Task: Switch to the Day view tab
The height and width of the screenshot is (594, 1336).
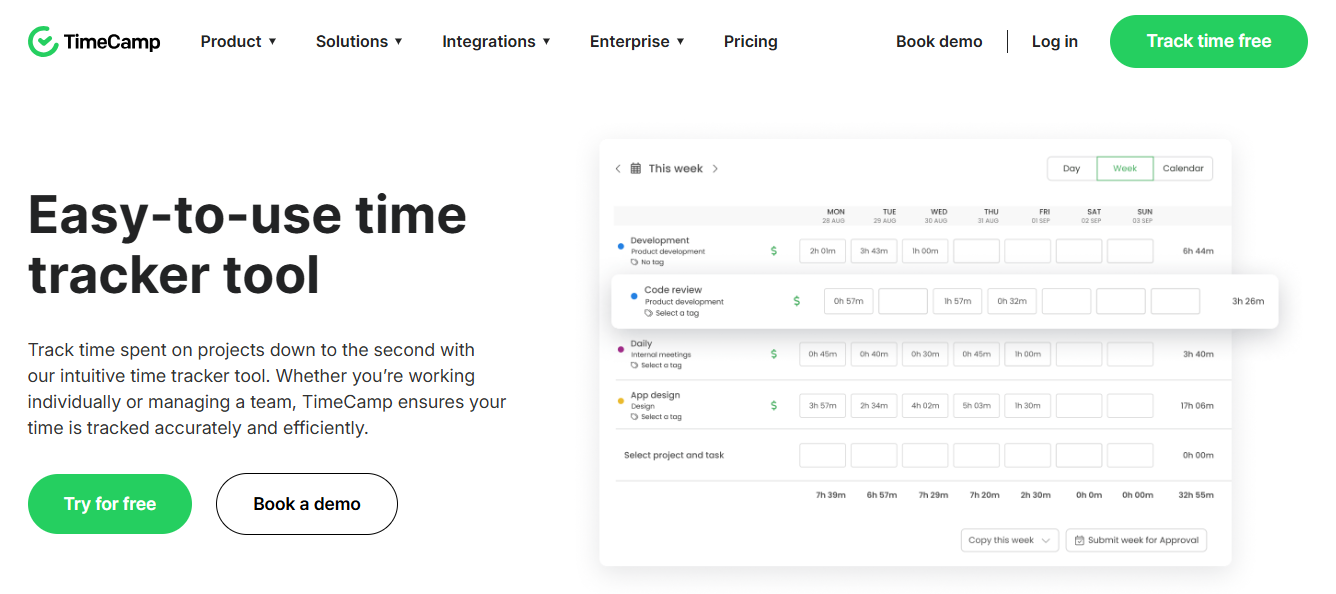Action: 1072,169
